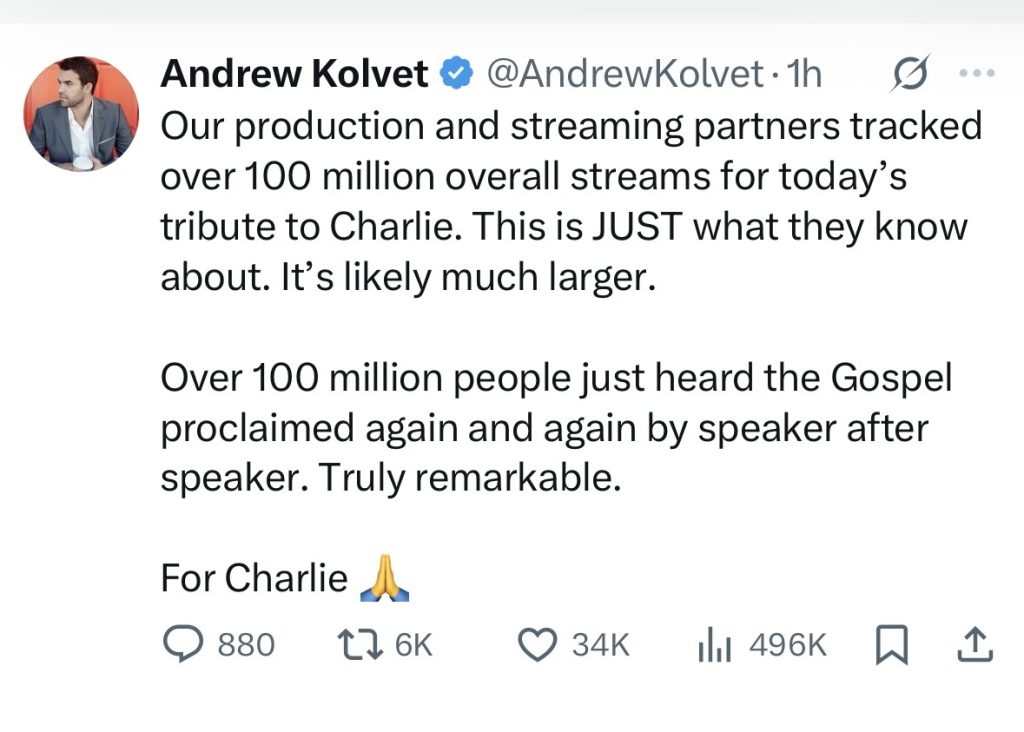Screen dimensions: 1024x732
Task: Click the Andrew Kolvet display name
Action: [x=294, y=74]
